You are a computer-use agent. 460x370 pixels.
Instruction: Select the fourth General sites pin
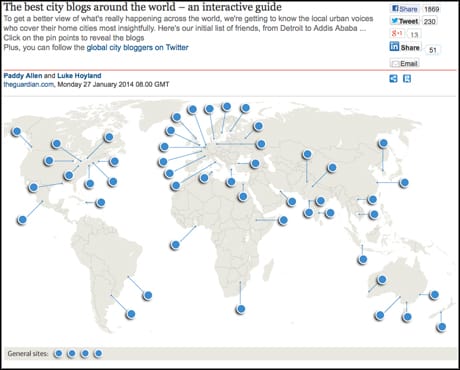click(98, 353)
